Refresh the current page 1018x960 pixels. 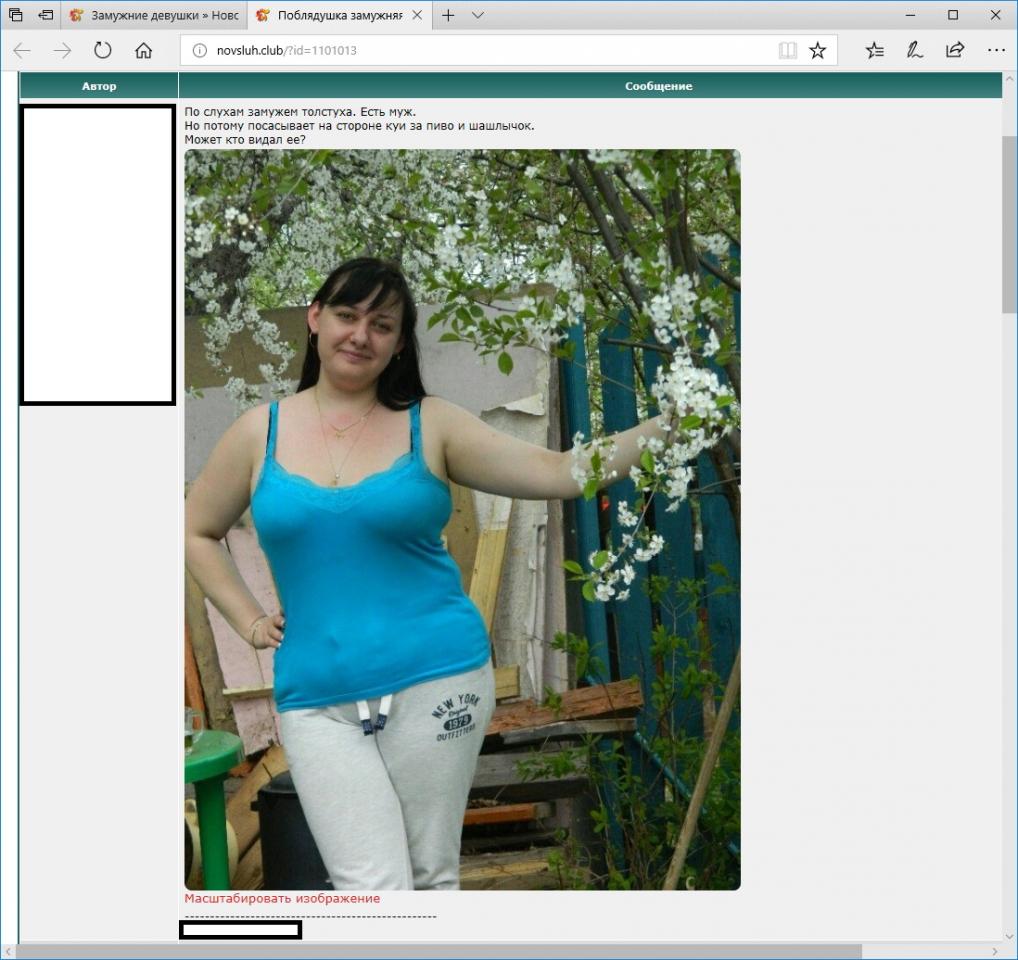tap(102, 50)
